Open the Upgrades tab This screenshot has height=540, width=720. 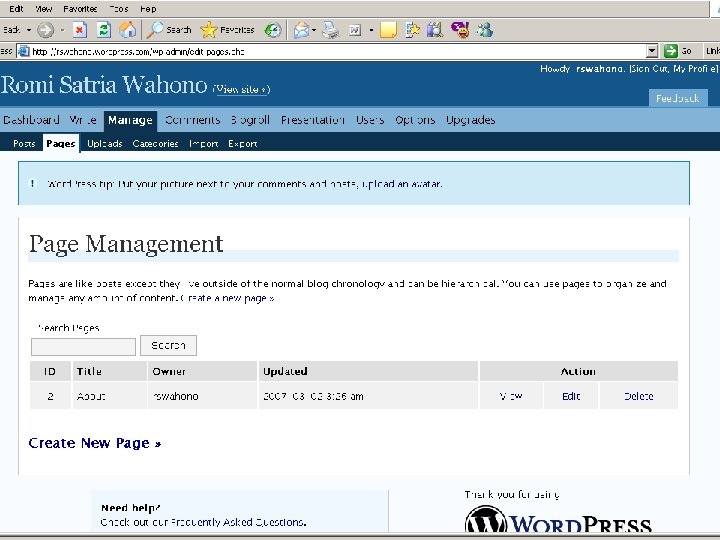tap(471, 120)
